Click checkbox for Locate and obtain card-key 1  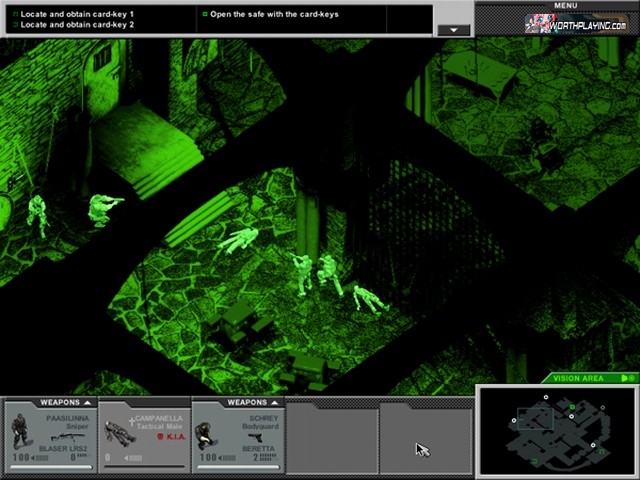(15, 15)
